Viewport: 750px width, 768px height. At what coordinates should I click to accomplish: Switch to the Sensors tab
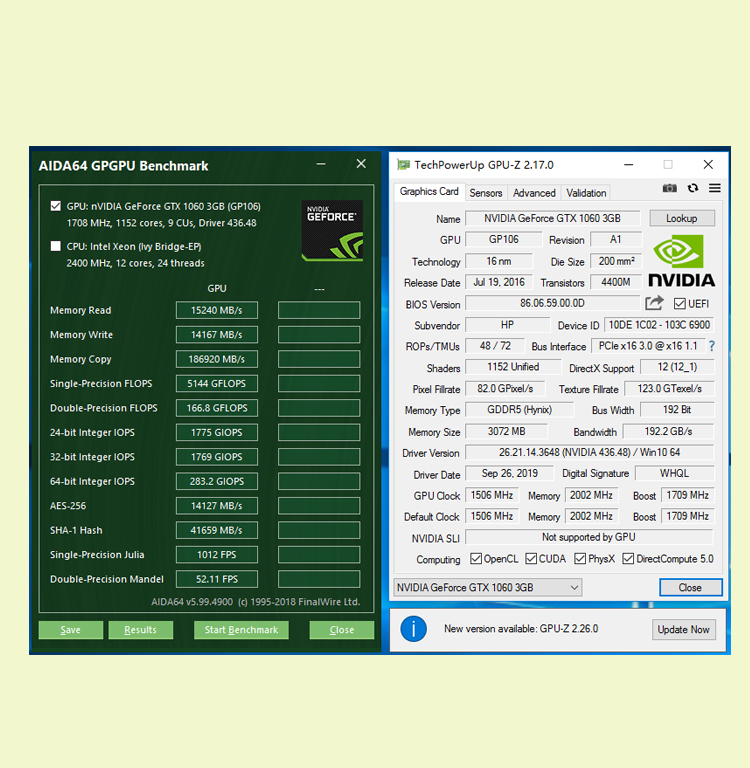pyautogui.click(x=485, y=193)
